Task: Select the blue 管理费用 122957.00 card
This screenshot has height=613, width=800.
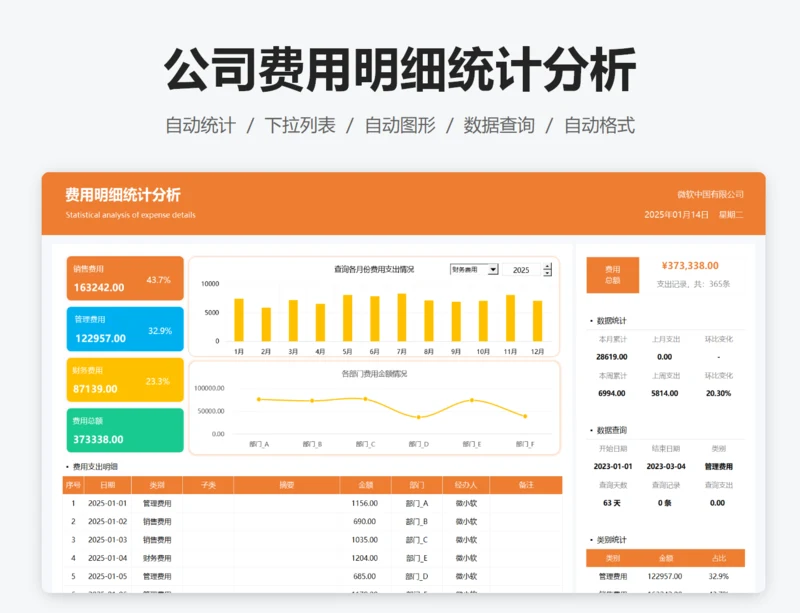Action: [125, 329]
